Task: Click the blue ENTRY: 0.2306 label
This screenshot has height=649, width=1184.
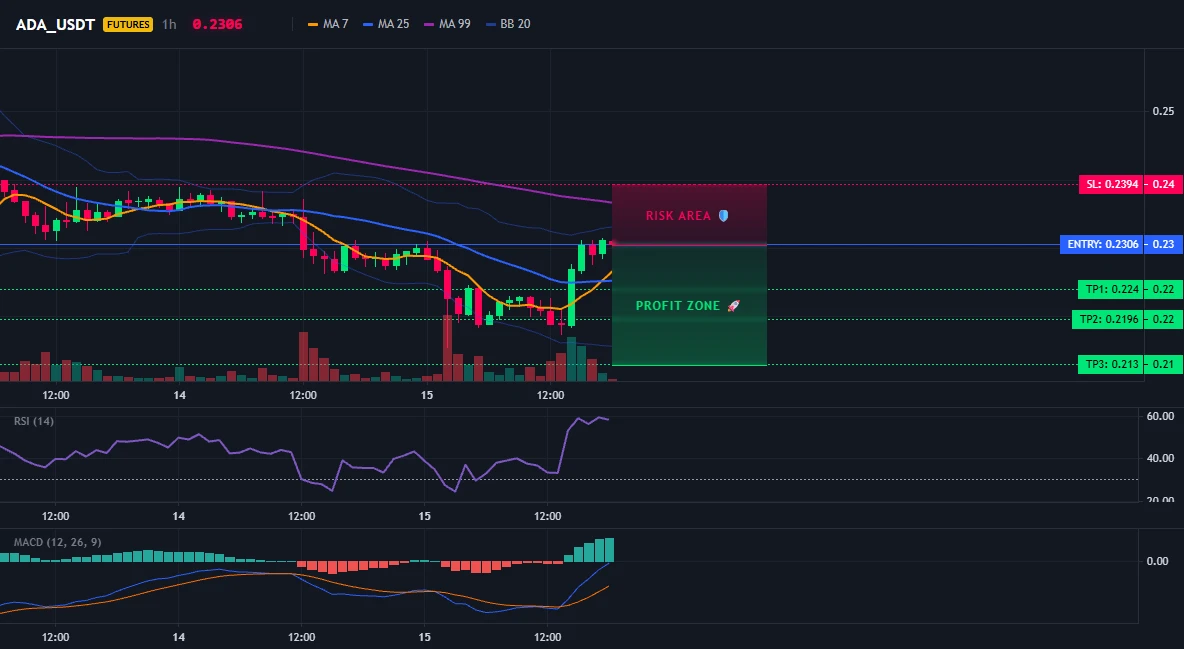Action: point(1101,244)
